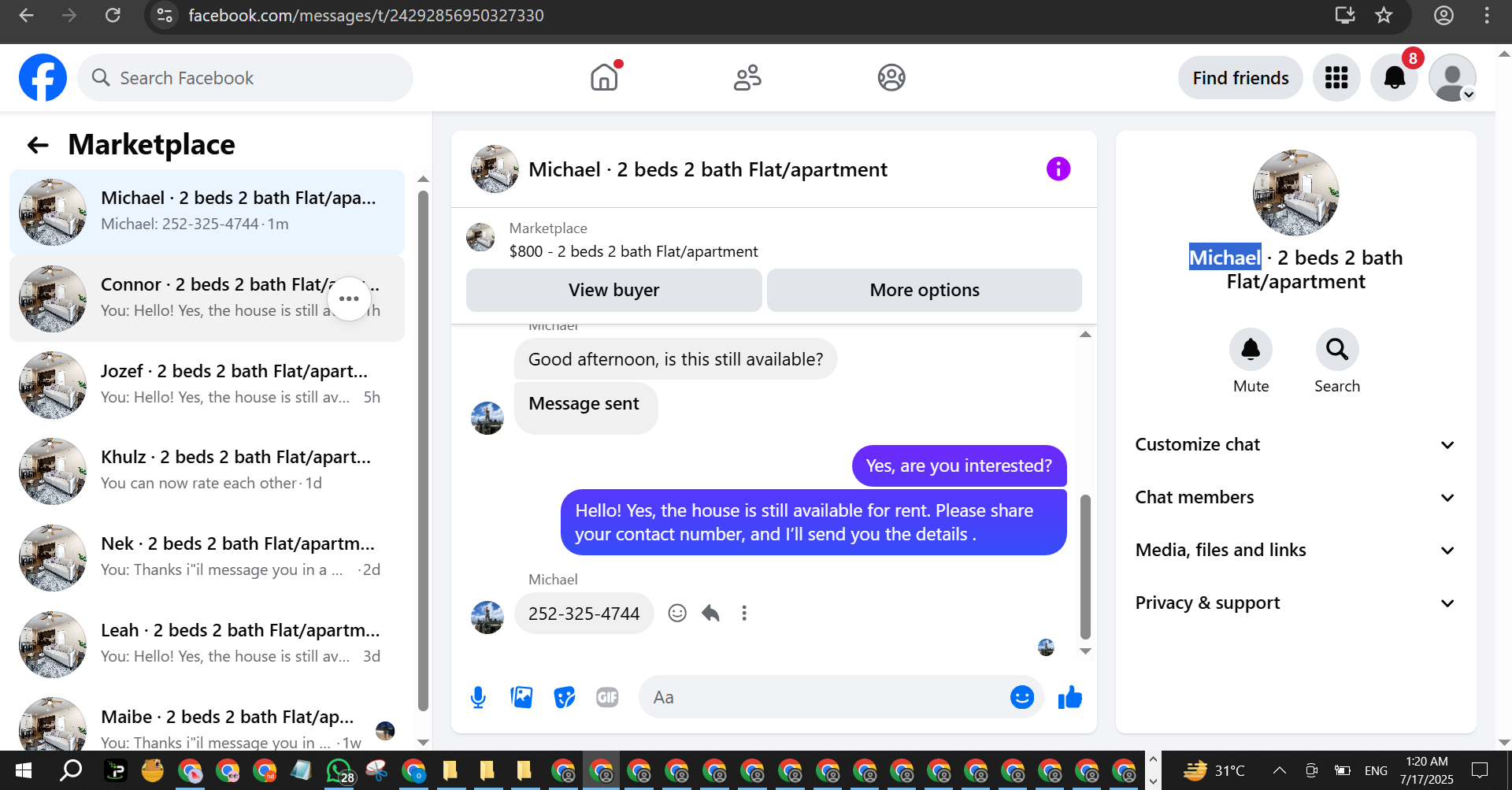The width and height of the screenshot is (1512, 790).
Task: Open Khulz conversation in list
Action: tap(207, 471)
